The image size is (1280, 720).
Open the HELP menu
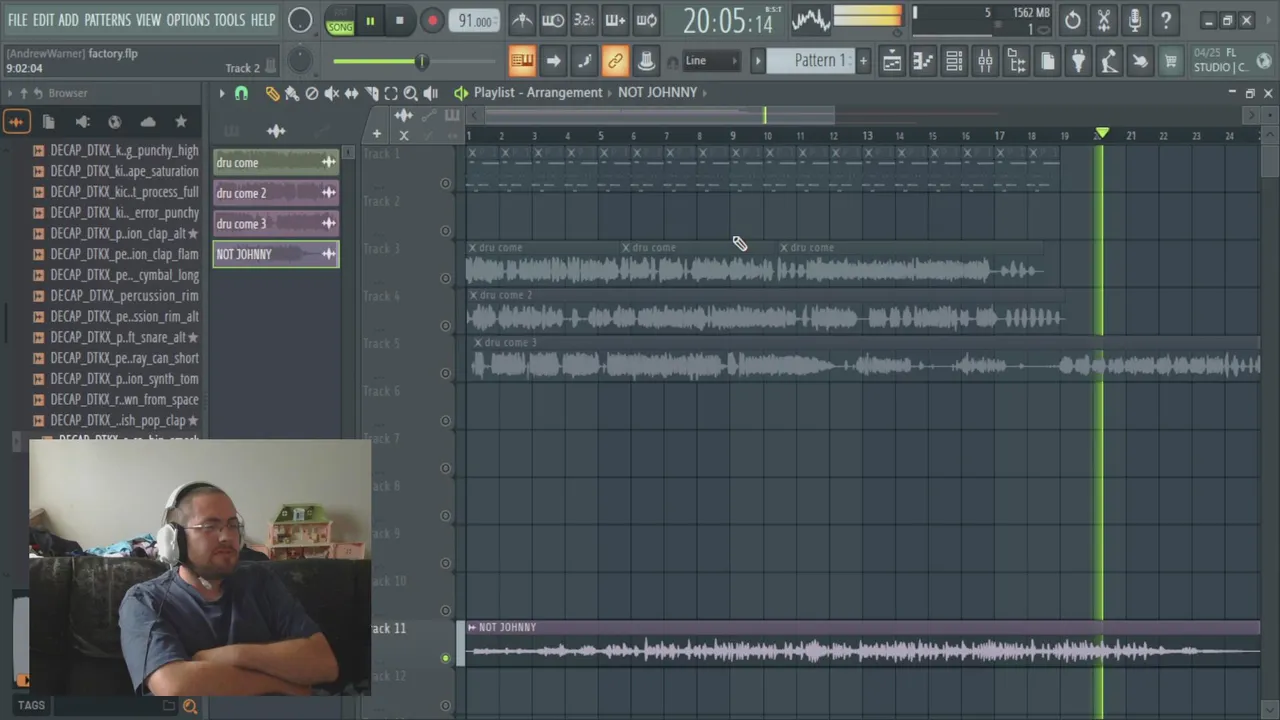pos(263,20)
